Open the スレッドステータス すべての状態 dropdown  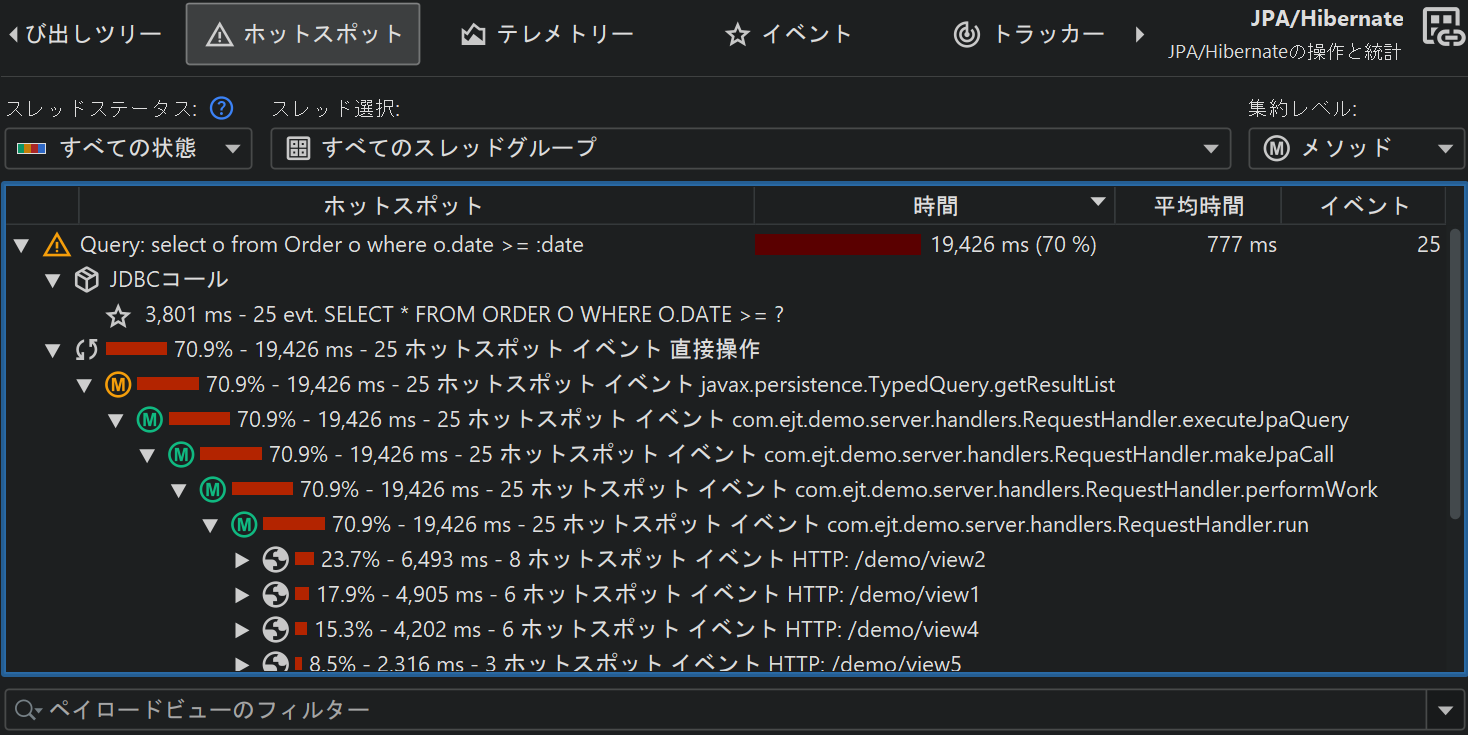point(128,149)
